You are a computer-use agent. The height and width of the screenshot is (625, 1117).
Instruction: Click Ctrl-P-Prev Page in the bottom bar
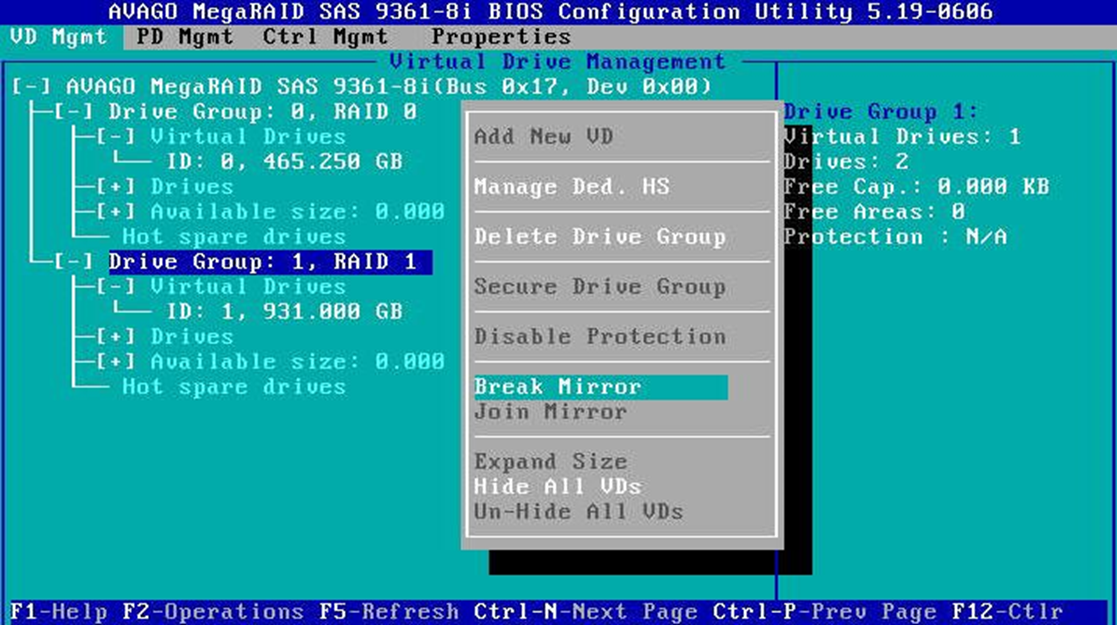pyautogui.click(x=825, y=611)
